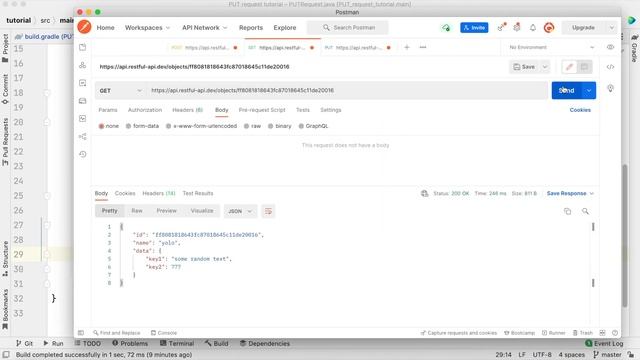Open the tab overflow three-dots menu
Viewport: 640px width, 360px height.
[x=423, y=47]
